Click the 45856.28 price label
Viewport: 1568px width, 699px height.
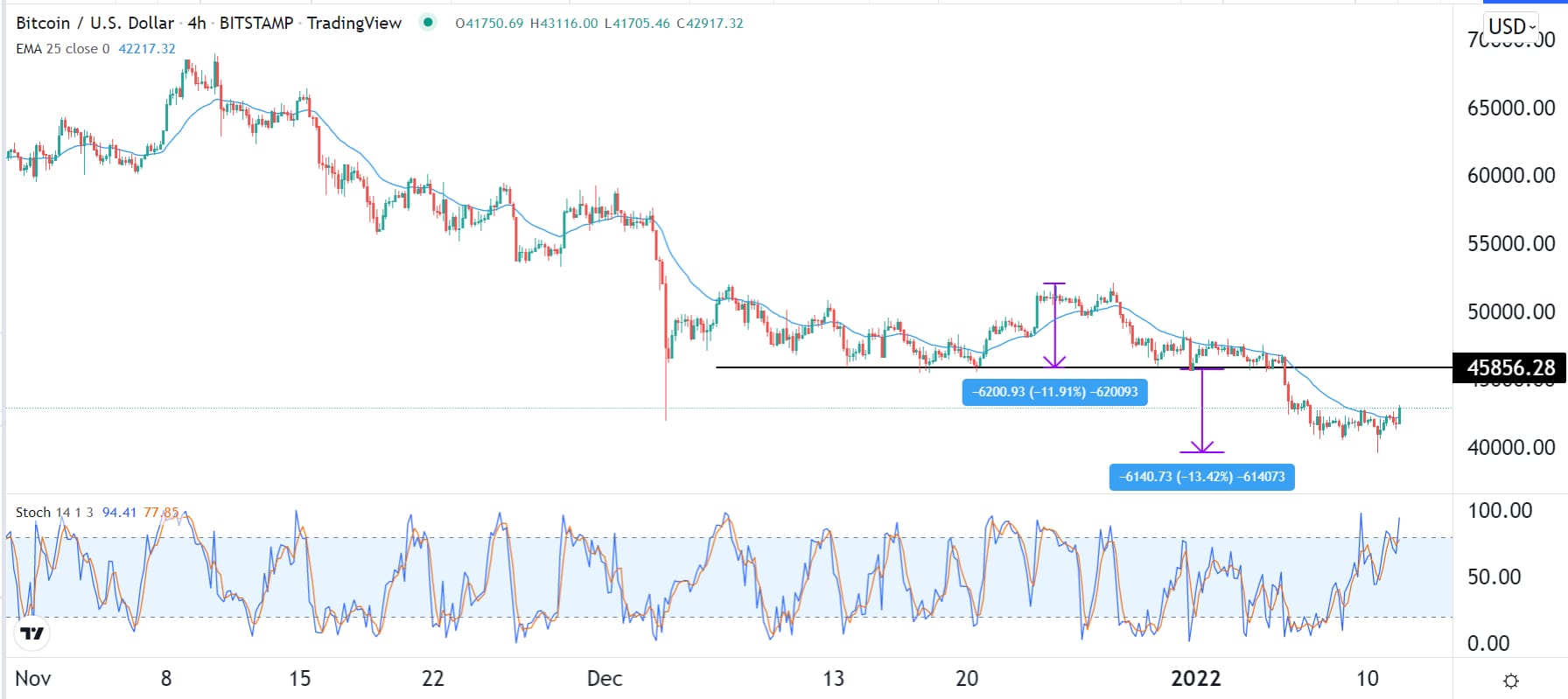pos(1510,368)
